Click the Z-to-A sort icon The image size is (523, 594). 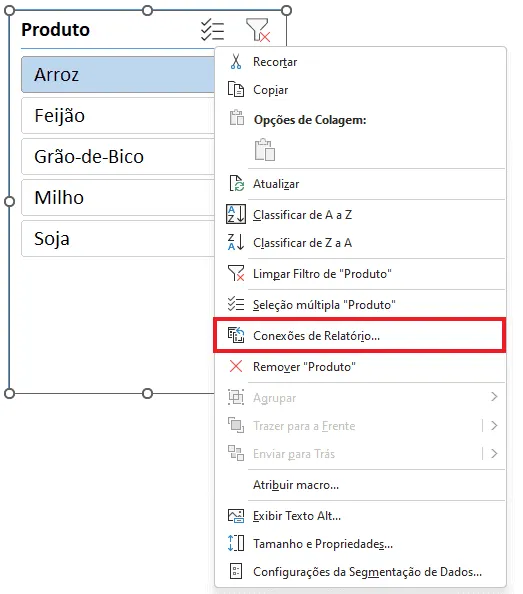236,242
